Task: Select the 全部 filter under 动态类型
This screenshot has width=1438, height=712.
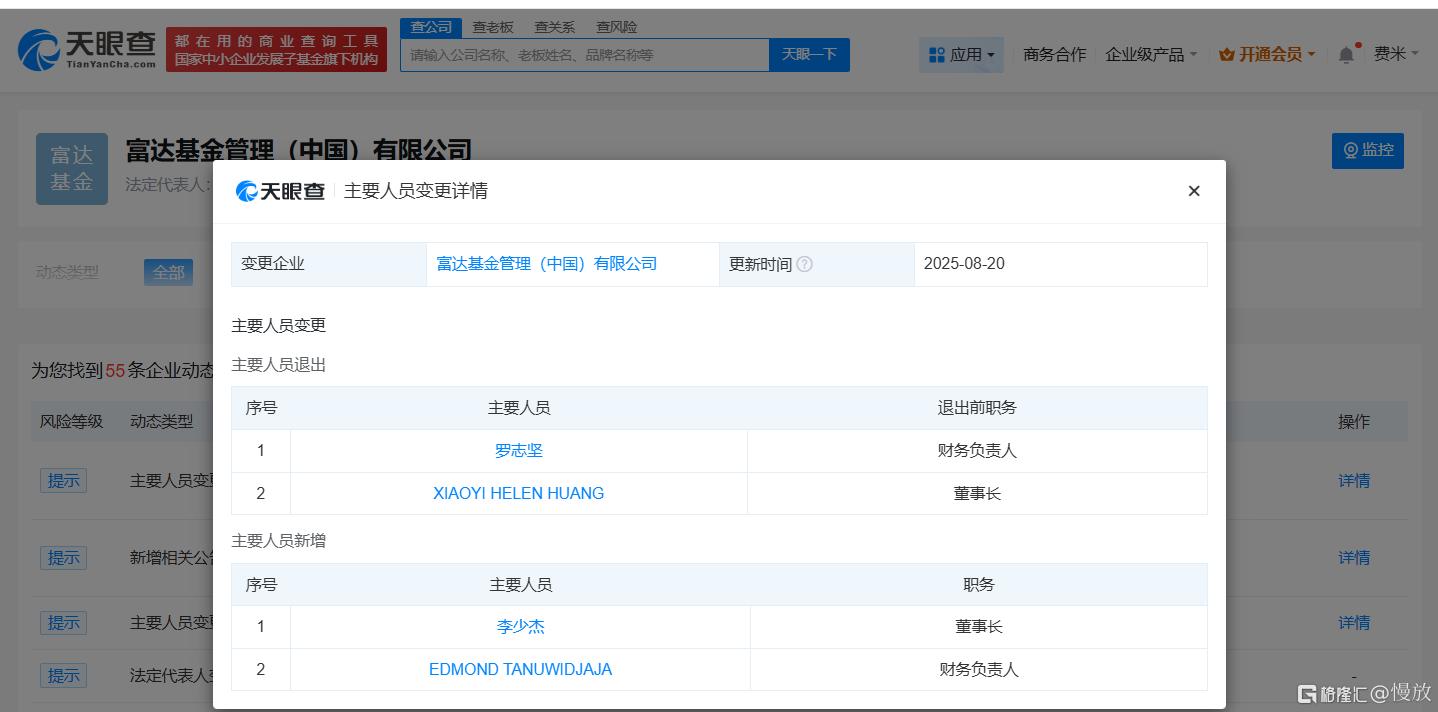Action: coord(168,272)
